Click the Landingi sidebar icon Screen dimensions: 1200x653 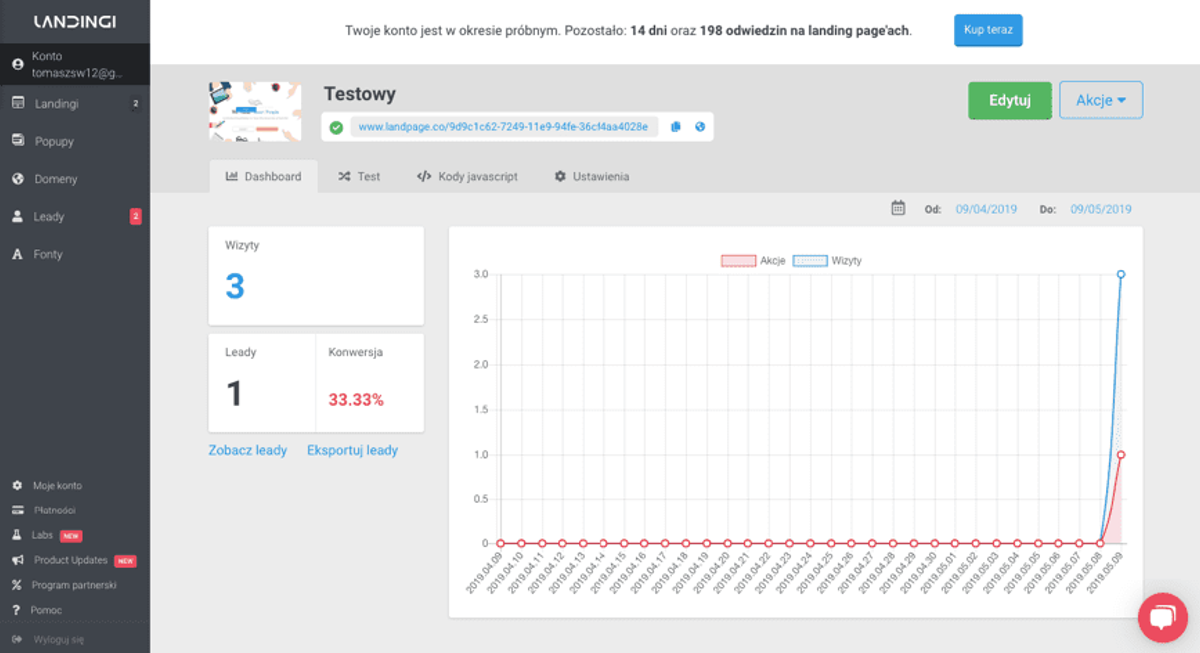17,103
